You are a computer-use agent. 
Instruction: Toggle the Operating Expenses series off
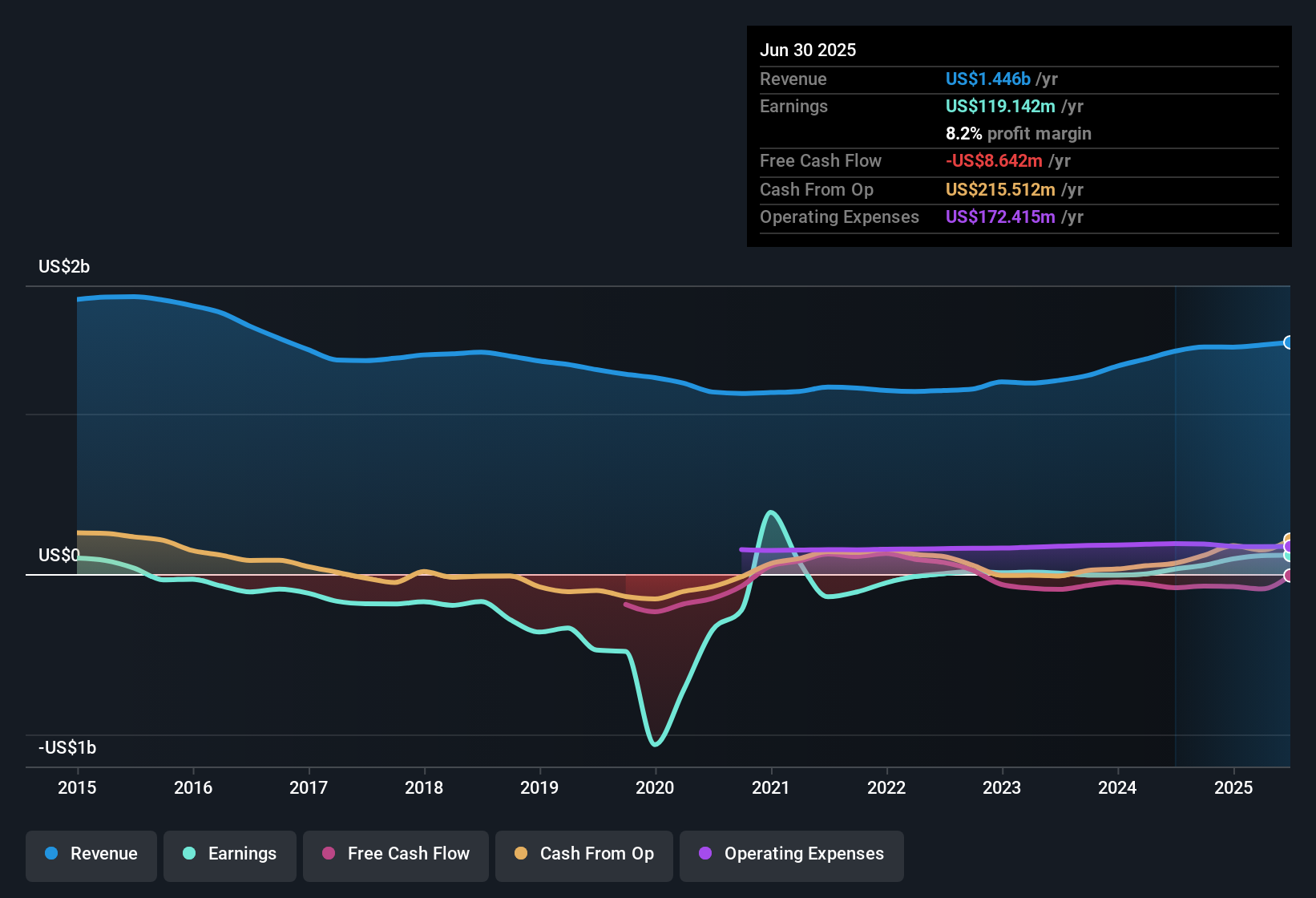click(791, 855)
